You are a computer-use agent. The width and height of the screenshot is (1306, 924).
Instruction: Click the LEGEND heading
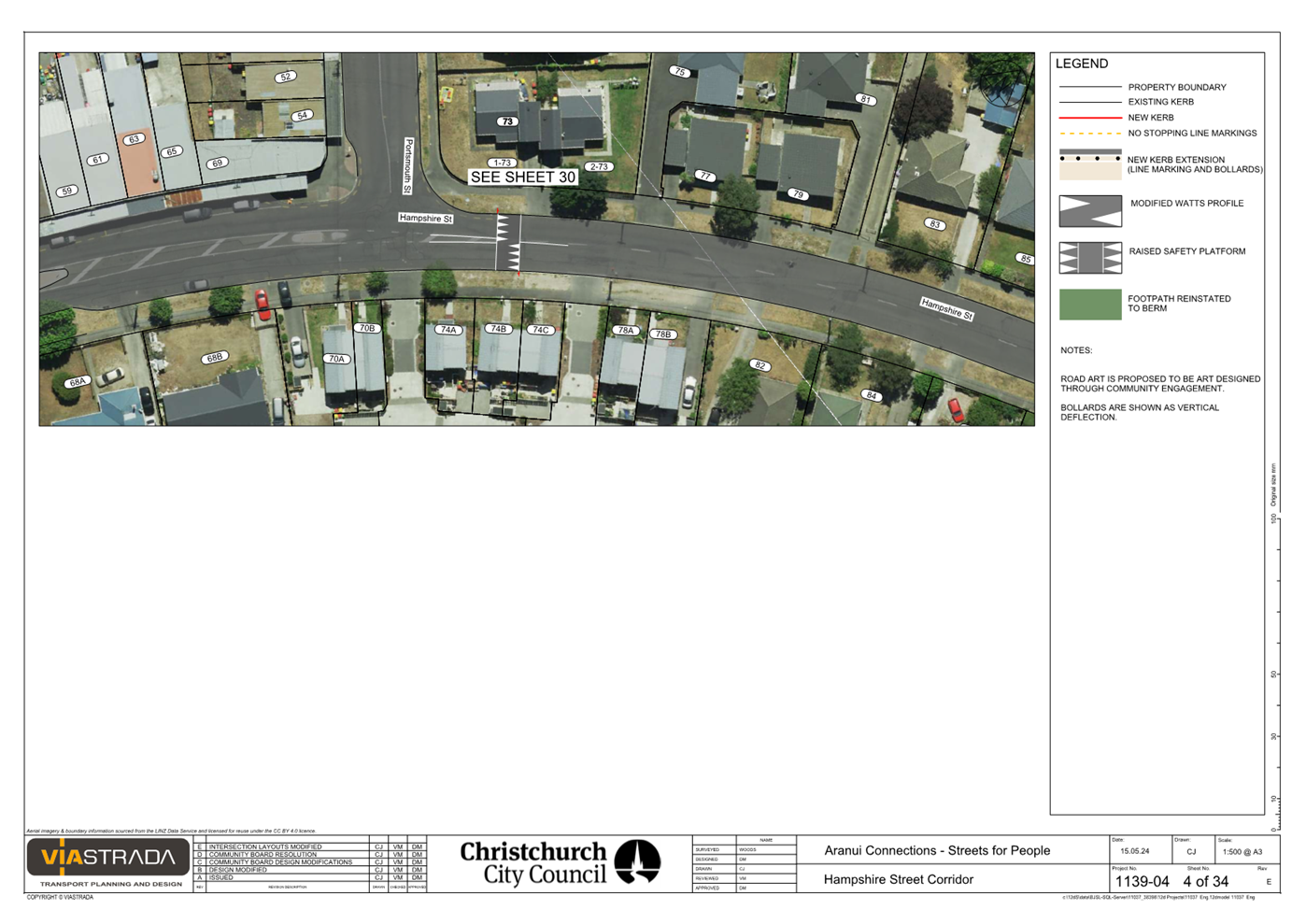pyautogui.click(x=1082, y=64)
